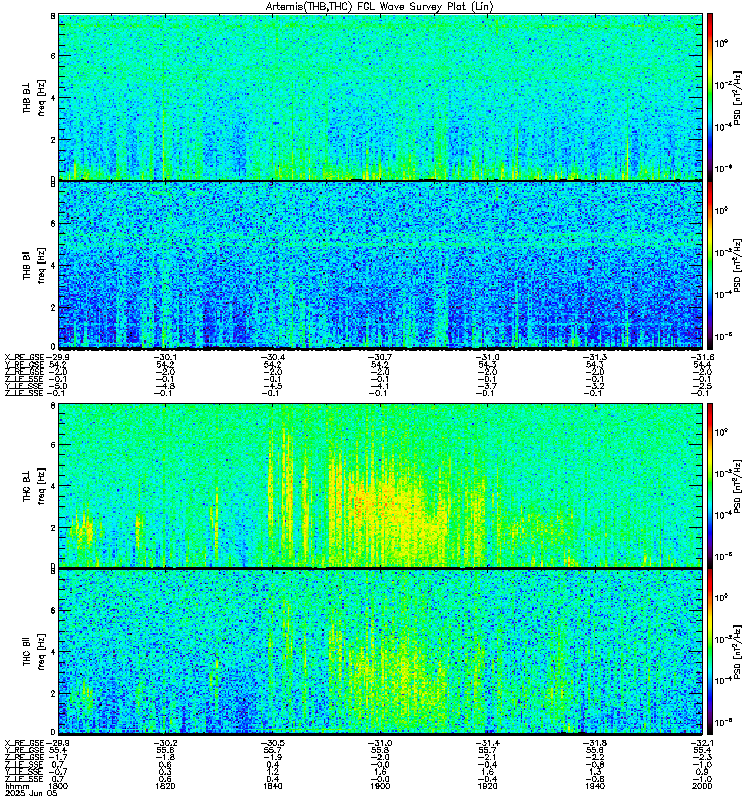Screen dimensions: 750x800
Task: Click the date label 2025 Jun 05
Action: click(31, 793)
